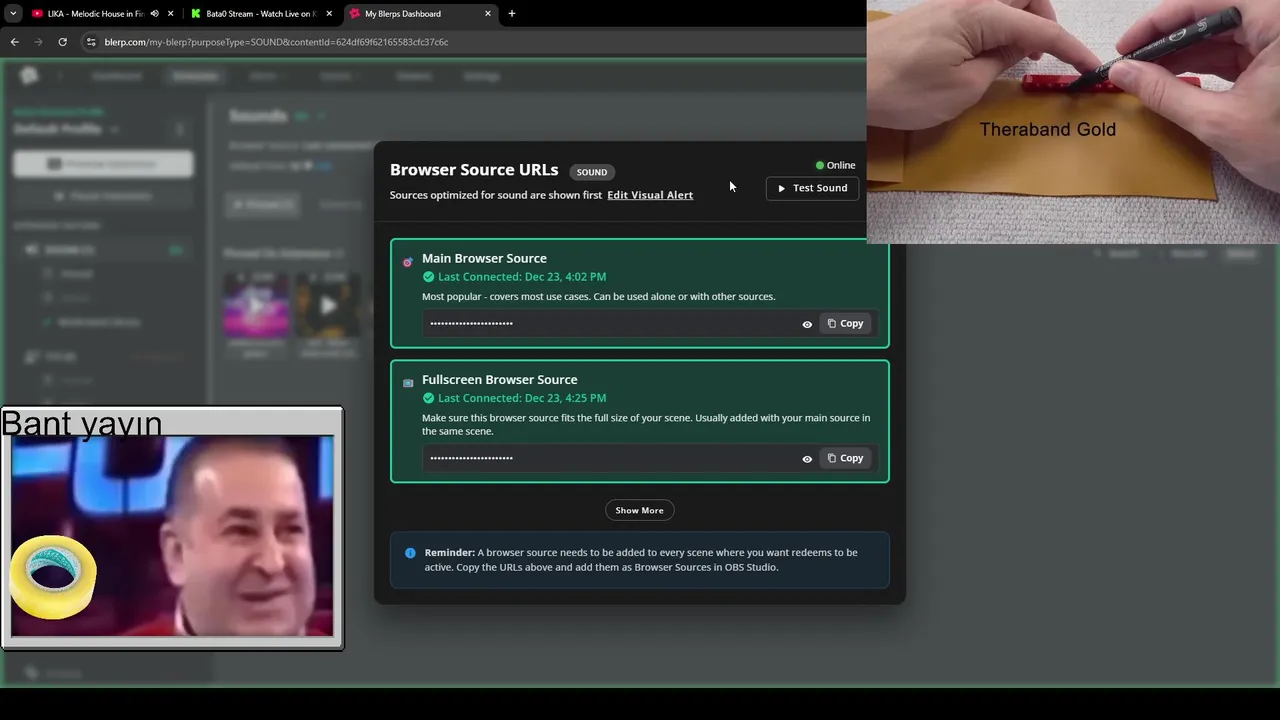Close the My Blerps Dashboard tab
Screen dimensions: 1280x720
(x=488, y=14)
